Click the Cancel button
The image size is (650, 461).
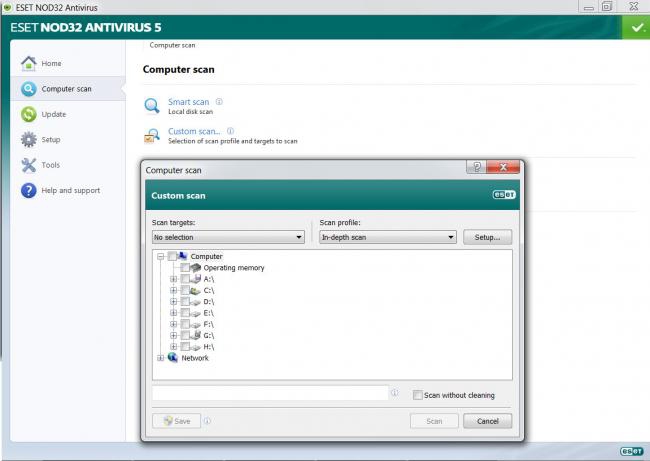click(488, 421)
